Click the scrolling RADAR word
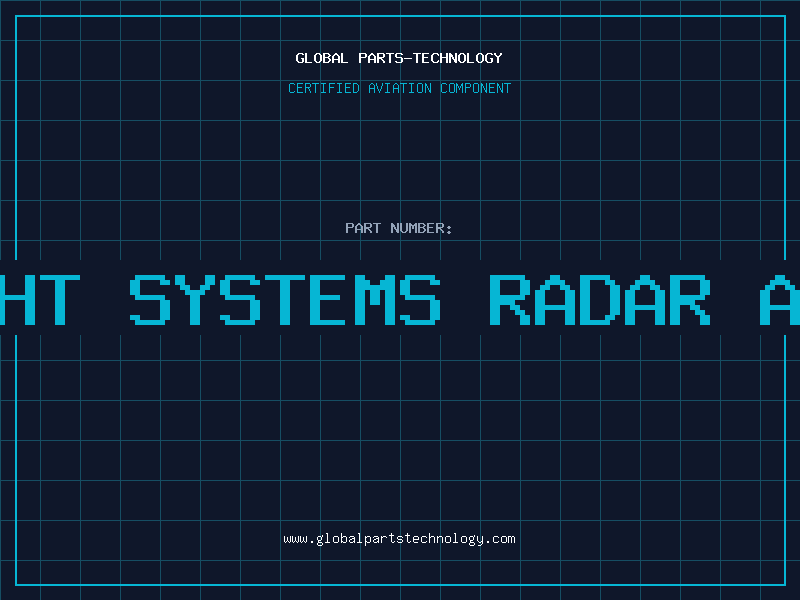800x600 pixels. [600, 299]
